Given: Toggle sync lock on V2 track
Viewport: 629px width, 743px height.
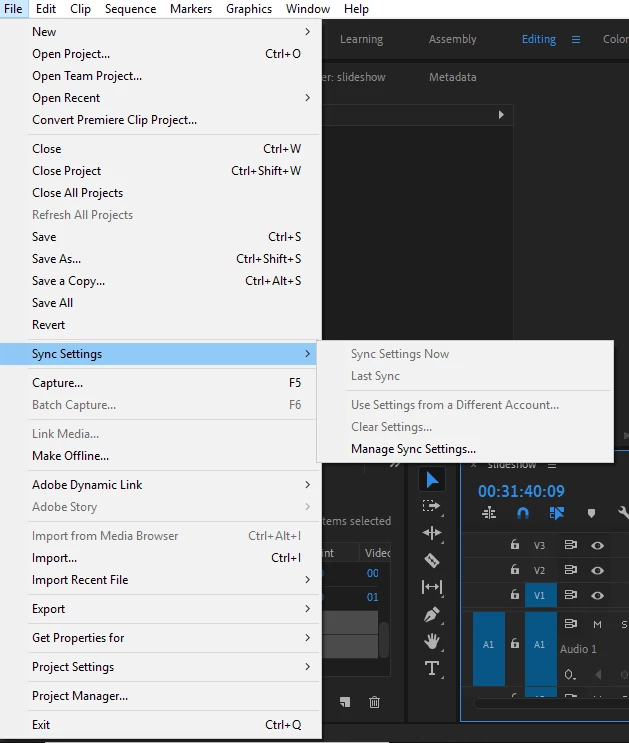Looking at the screenshot, I should 571,570.
